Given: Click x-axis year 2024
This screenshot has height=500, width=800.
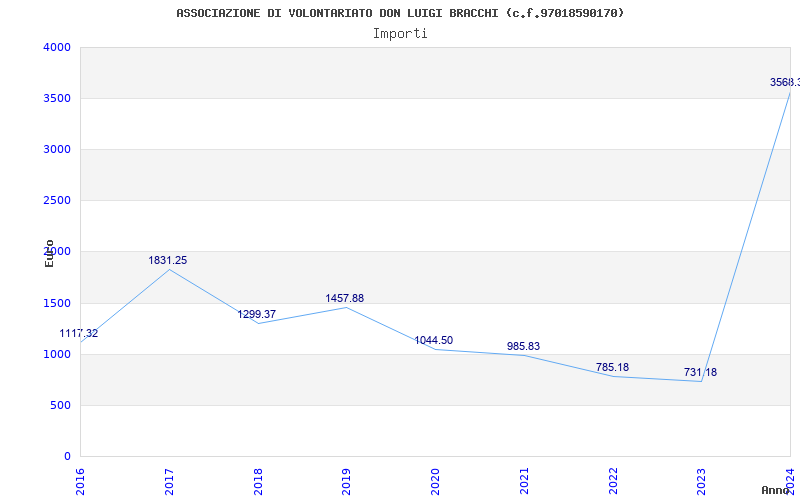Looking at the screenshot, I should [790, 481].
